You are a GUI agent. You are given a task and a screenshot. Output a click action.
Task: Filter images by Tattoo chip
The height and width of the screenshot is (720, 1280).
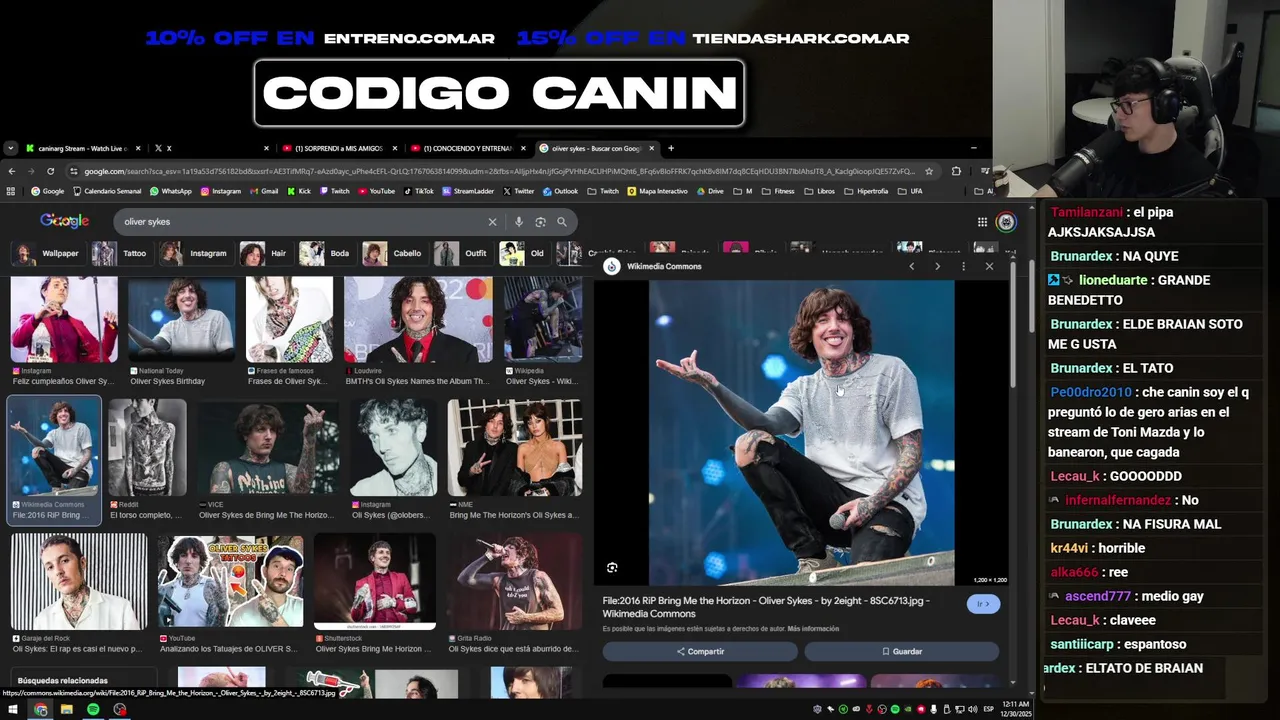(120, 253)
